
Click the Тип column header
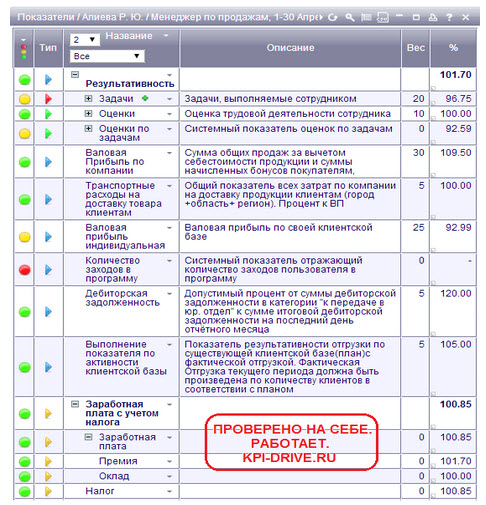tap(48, 48)
